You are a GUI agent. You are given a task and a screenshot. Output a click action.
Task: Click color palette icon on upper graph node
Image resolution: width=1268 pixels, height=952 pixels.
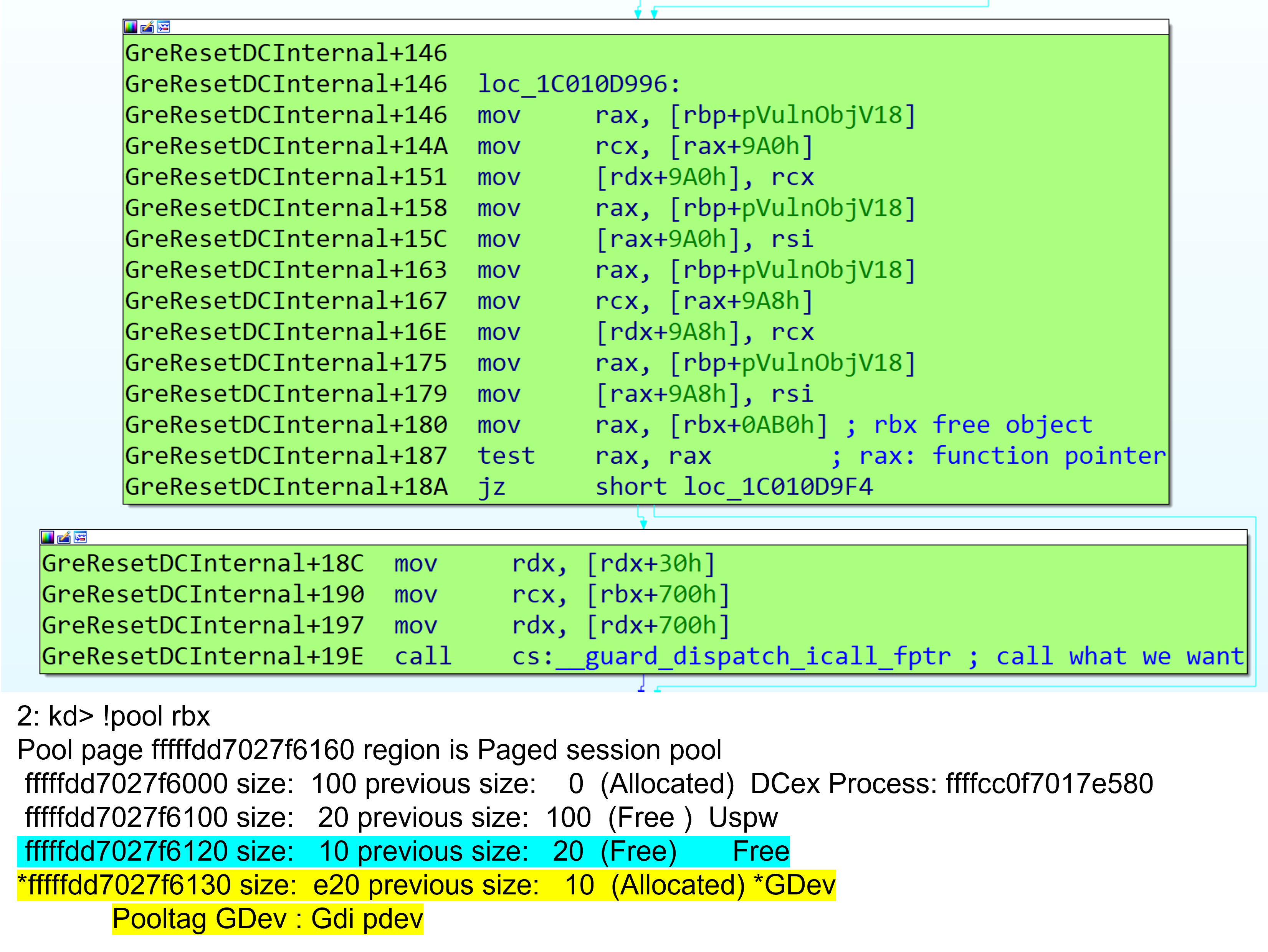click(x=131, y=27)
